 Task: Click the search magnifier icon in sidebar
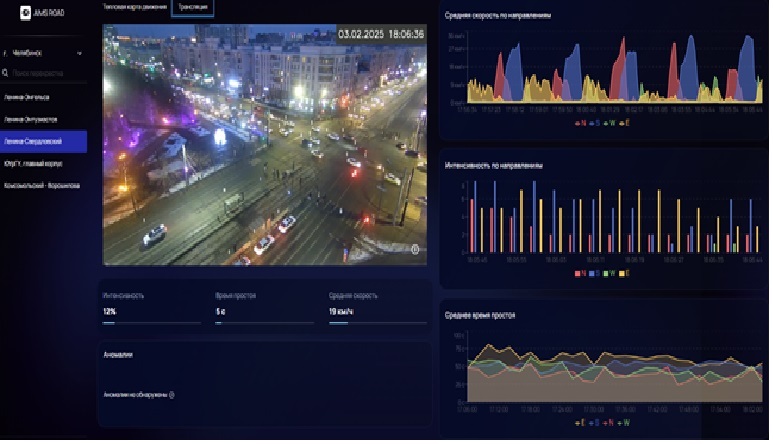(6, 73)
